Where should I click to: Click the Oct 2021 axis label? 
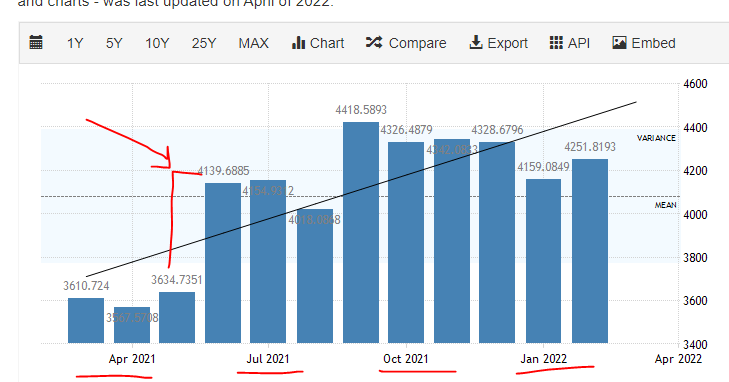(405, 359)
